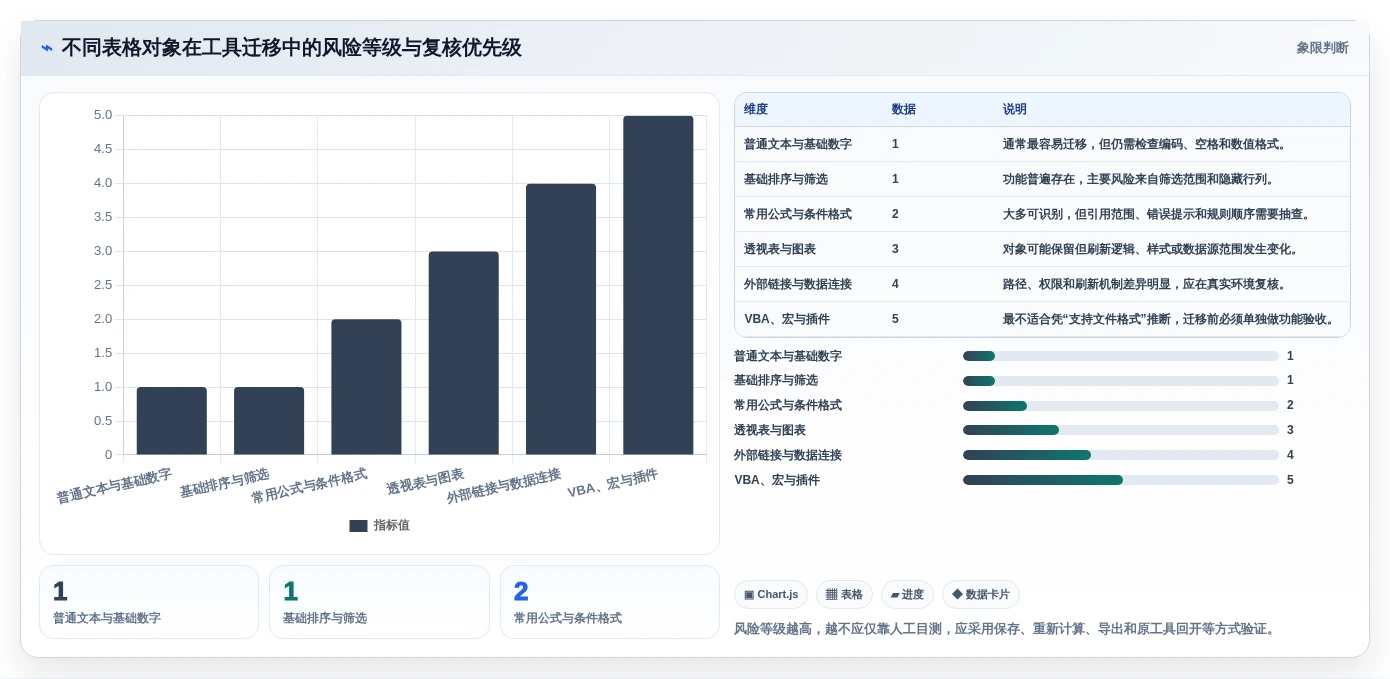Open the data card 普通文本与基础数字

click(x=149, y=602)
